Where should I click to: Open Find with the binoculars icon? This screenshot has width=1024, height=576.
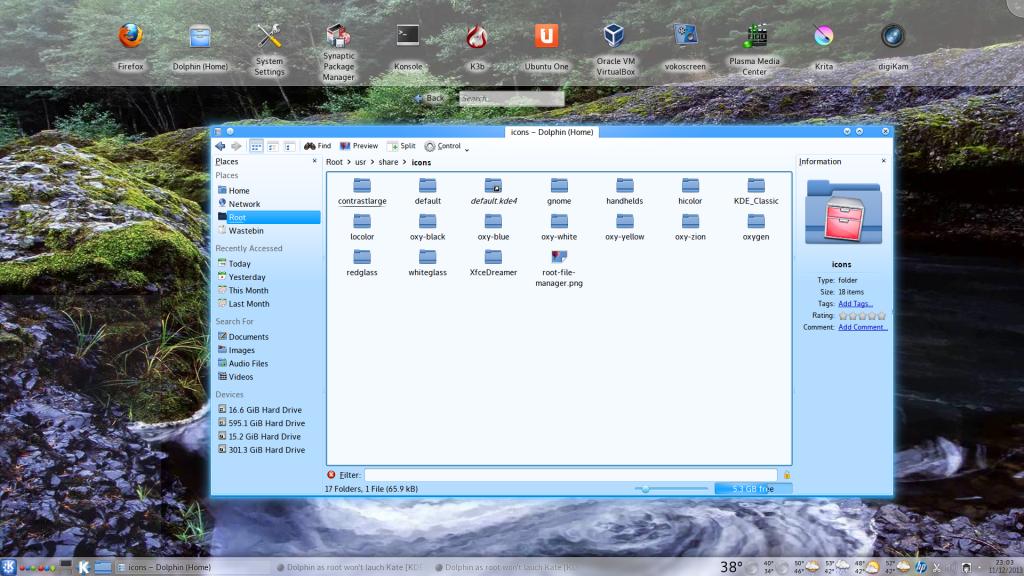coord(317,146)
